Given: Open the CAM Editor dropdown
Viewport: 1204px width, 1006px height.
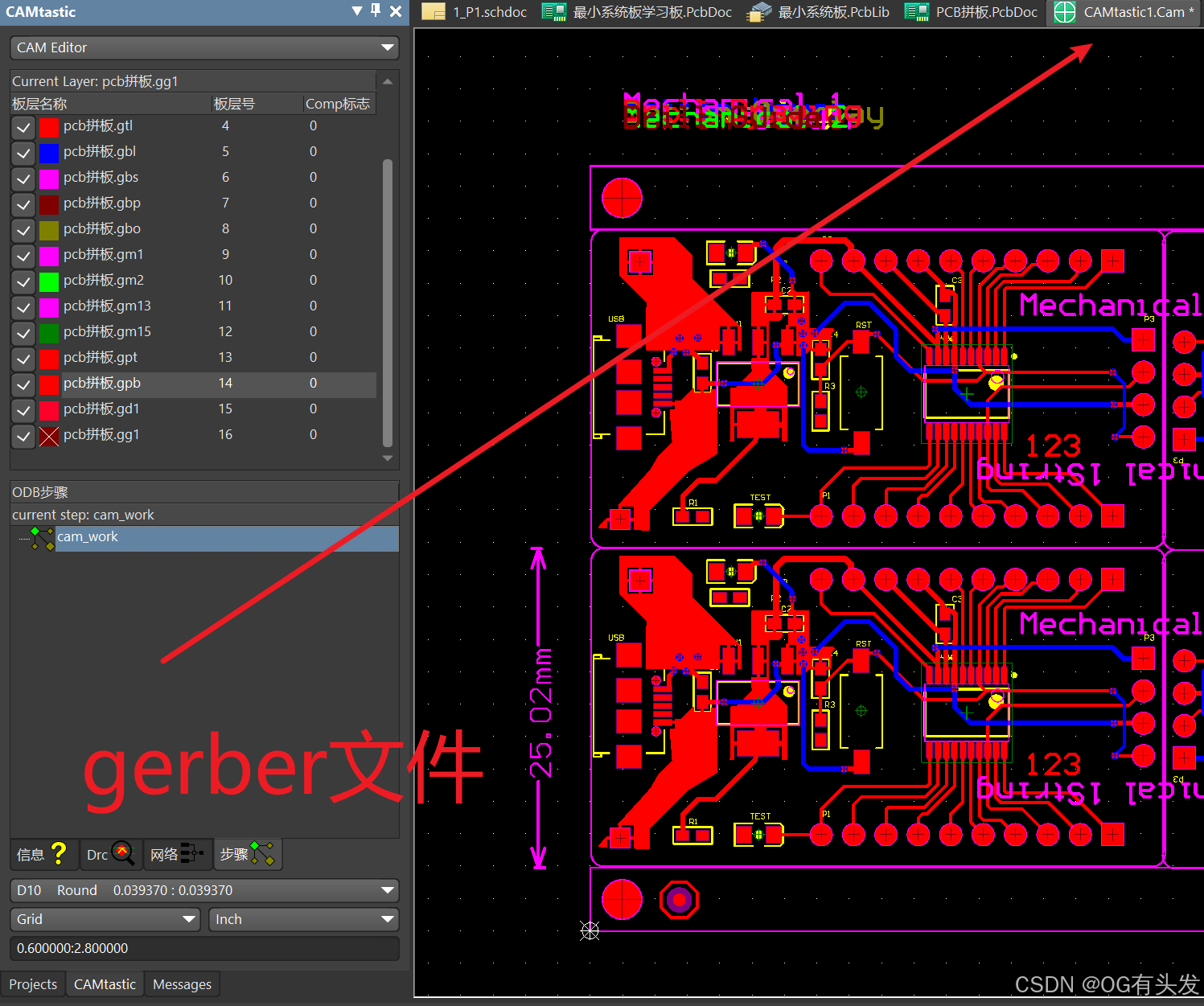Looking at the screenshot, I should pos(204,47).
